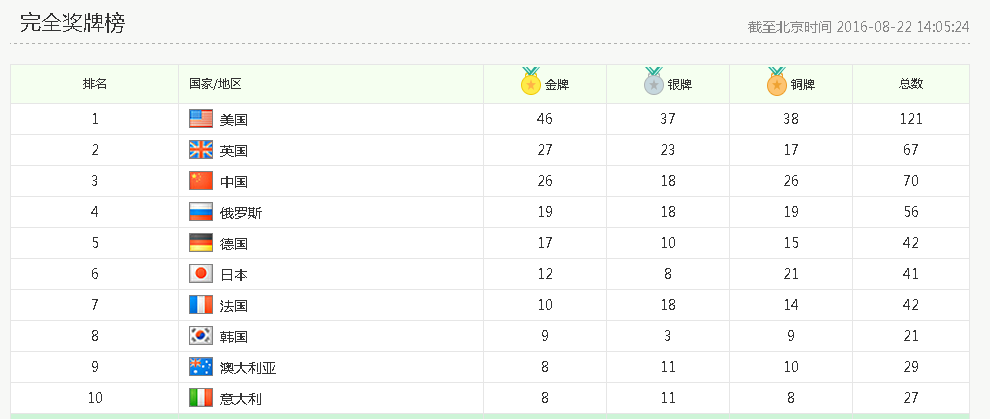This screenshot has height=419, width=1004.
Task: Click the 排名 column header
Action: point(95,85)
